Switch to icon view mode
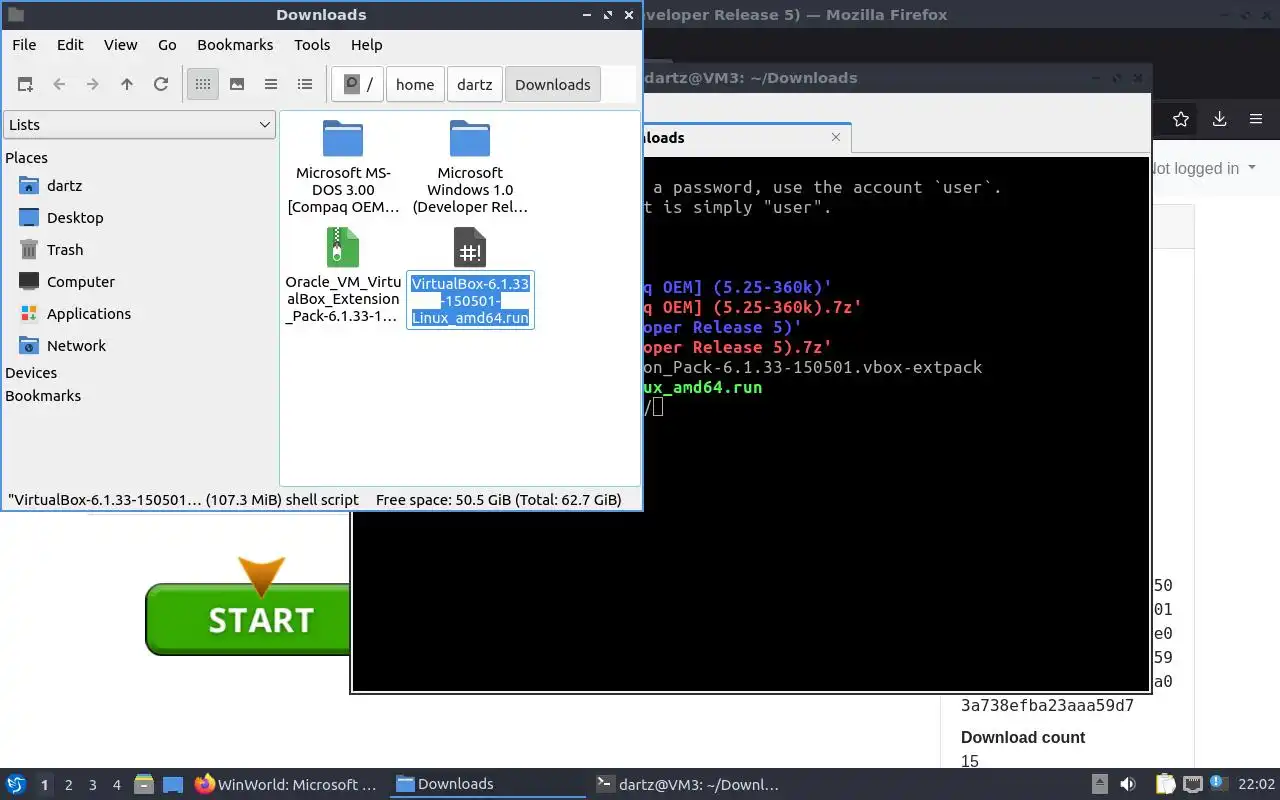 (203, 85)
